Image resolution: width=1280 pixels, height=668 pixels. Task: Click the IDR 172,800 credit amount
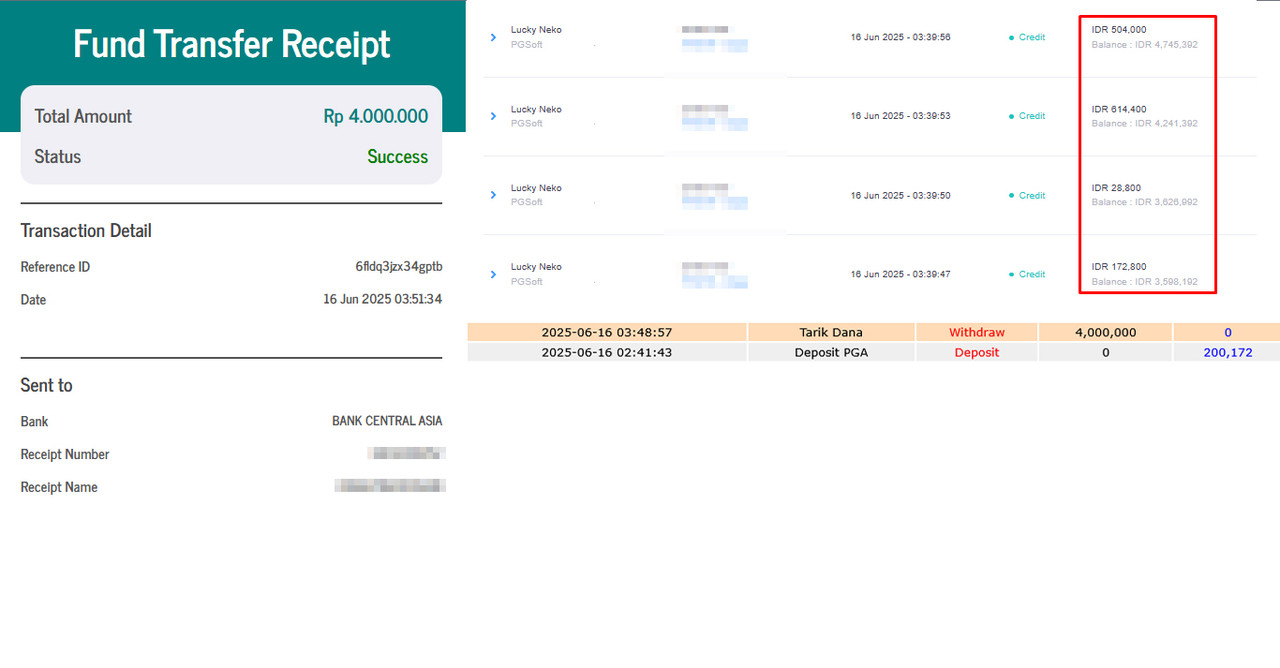tap(1119, 267)
